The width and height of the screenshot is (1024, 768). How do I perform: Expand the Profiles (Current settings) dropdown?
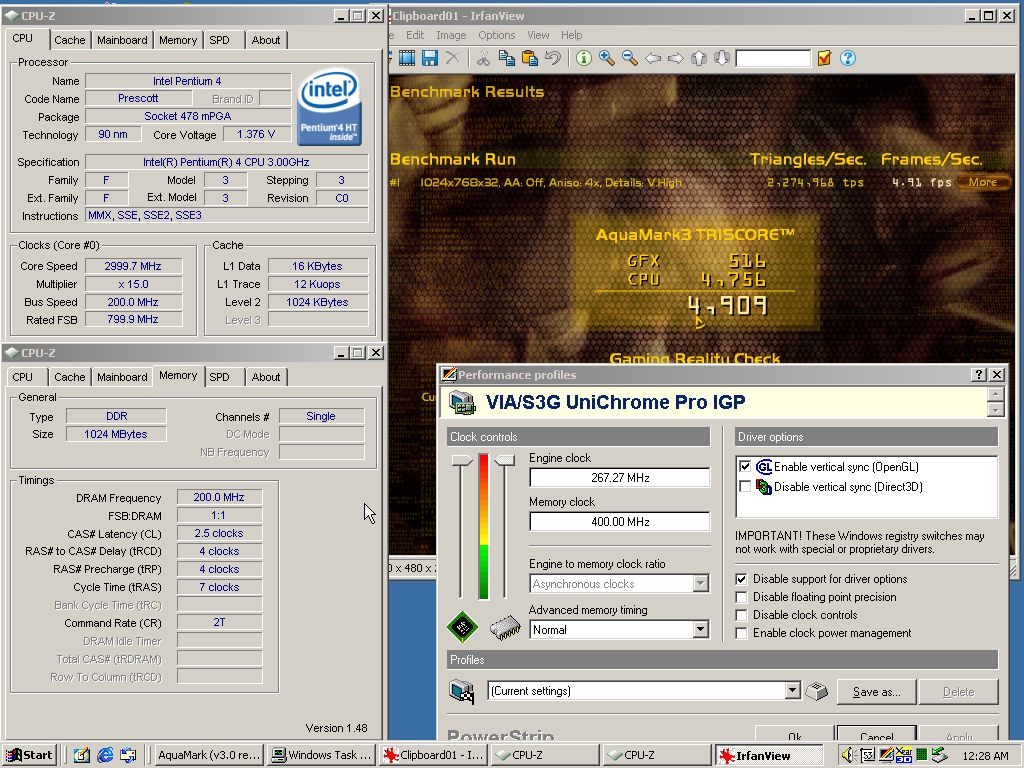point(792,690)
